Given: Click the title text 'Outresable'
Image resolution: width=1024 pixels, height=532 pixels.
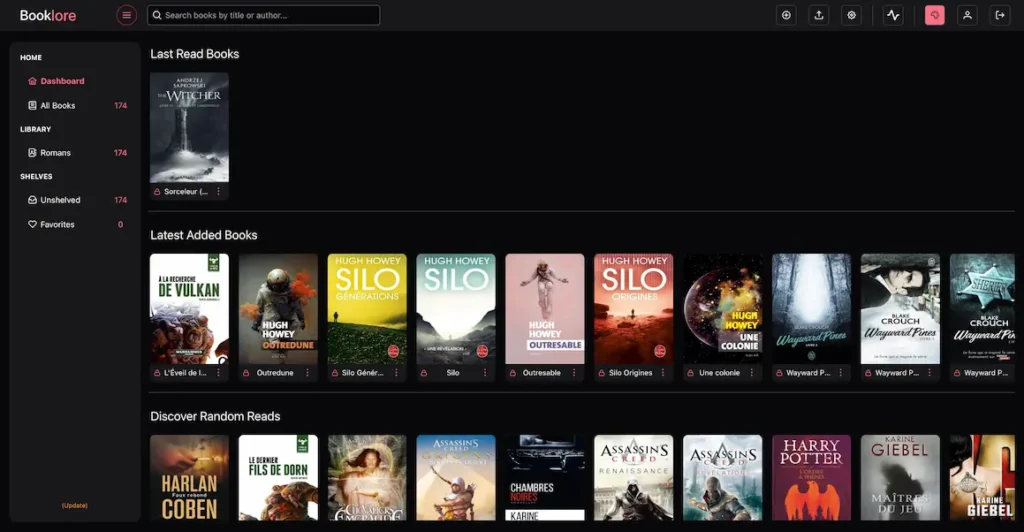Looking at the screenshot, I should coord(541,373).
